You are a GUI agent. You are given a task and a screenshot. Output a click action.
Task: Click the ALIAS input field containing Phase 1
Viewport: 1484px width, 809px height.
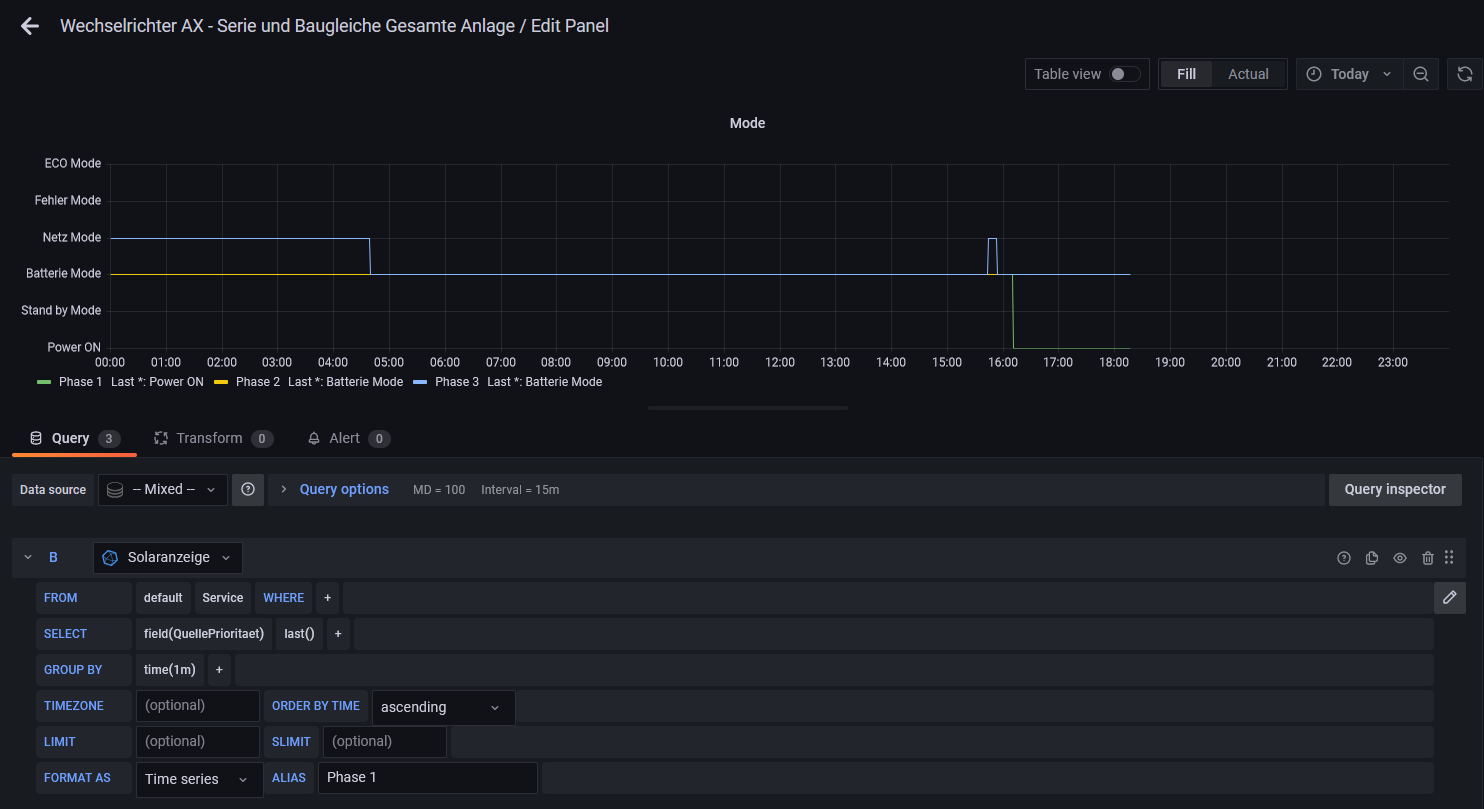427,778
